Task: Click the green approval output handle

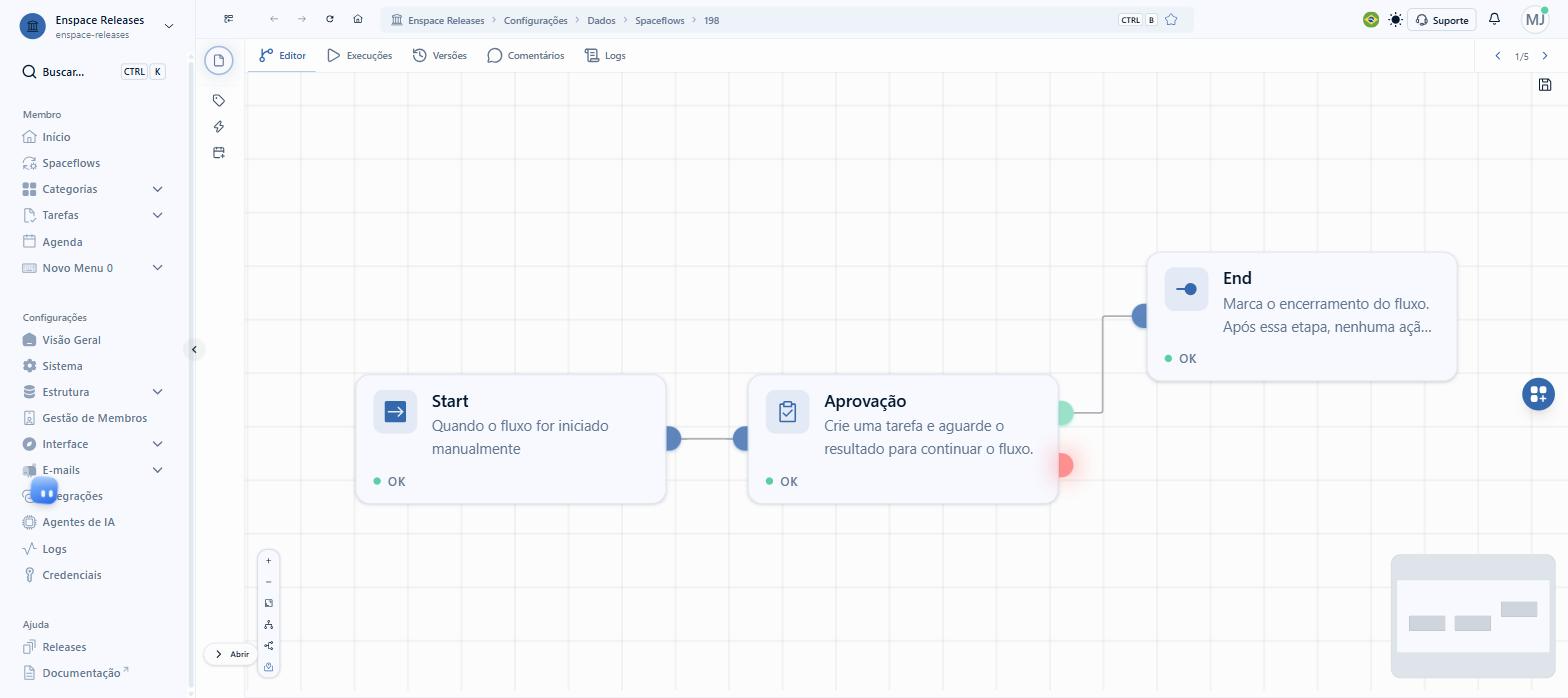Action: [x=1064, y=412]
